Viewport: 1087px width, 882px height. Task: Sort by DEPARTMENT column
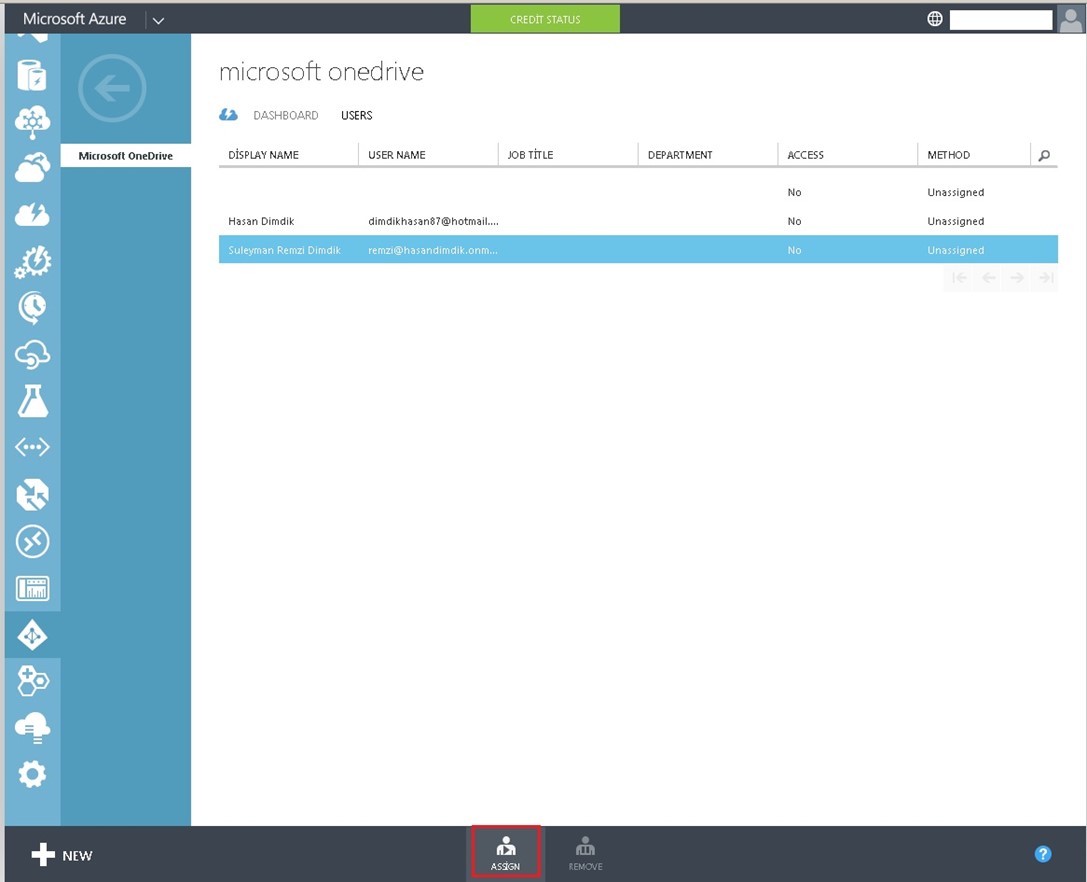[680, 155]
